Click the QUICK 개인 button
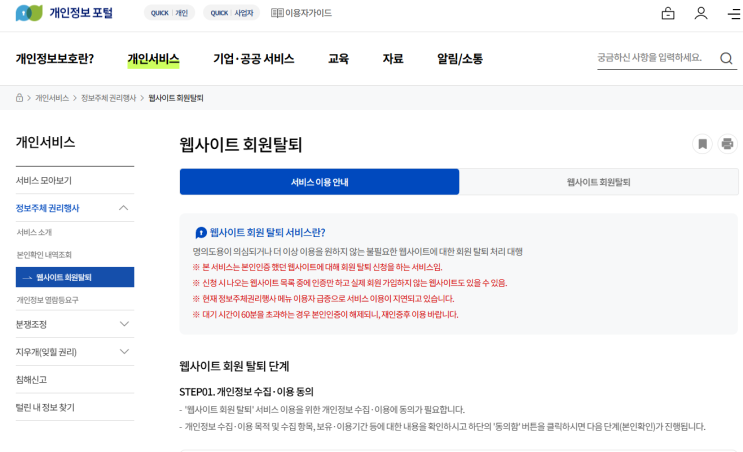Image resolution: width=743 pixels, height=452 pixels. click(x=169, y=13)
